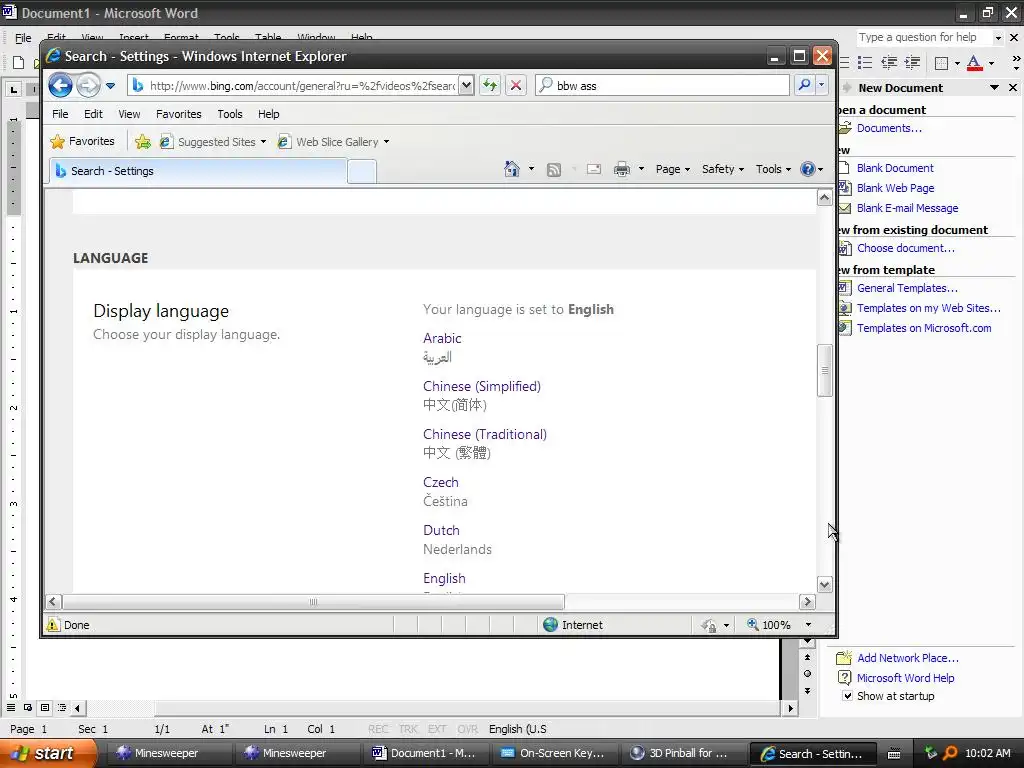This screenshot has height=768, width=1024.
Task: Click the IE Help question mark icon
Action: point(808,169)
